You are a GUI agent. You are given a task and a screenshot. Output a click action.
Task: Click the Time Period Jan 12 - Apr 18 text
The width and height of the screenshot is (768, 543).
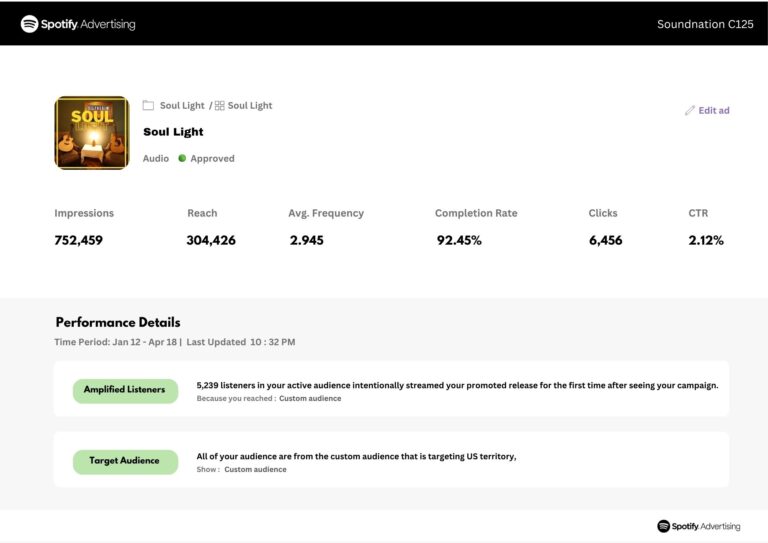(116, 342)
